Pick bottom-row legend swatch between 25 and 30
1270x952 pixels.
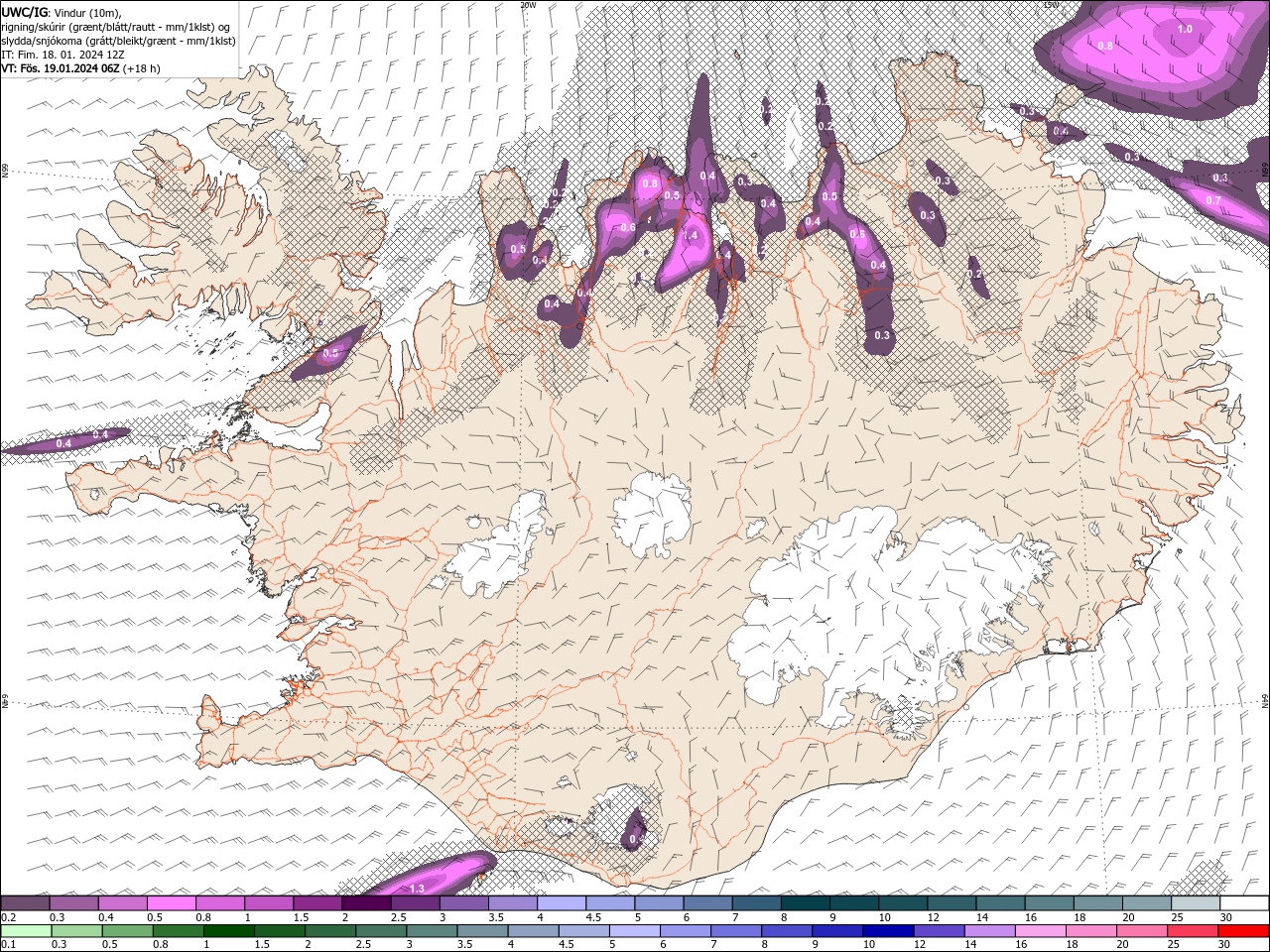[x=1192, y=930]
